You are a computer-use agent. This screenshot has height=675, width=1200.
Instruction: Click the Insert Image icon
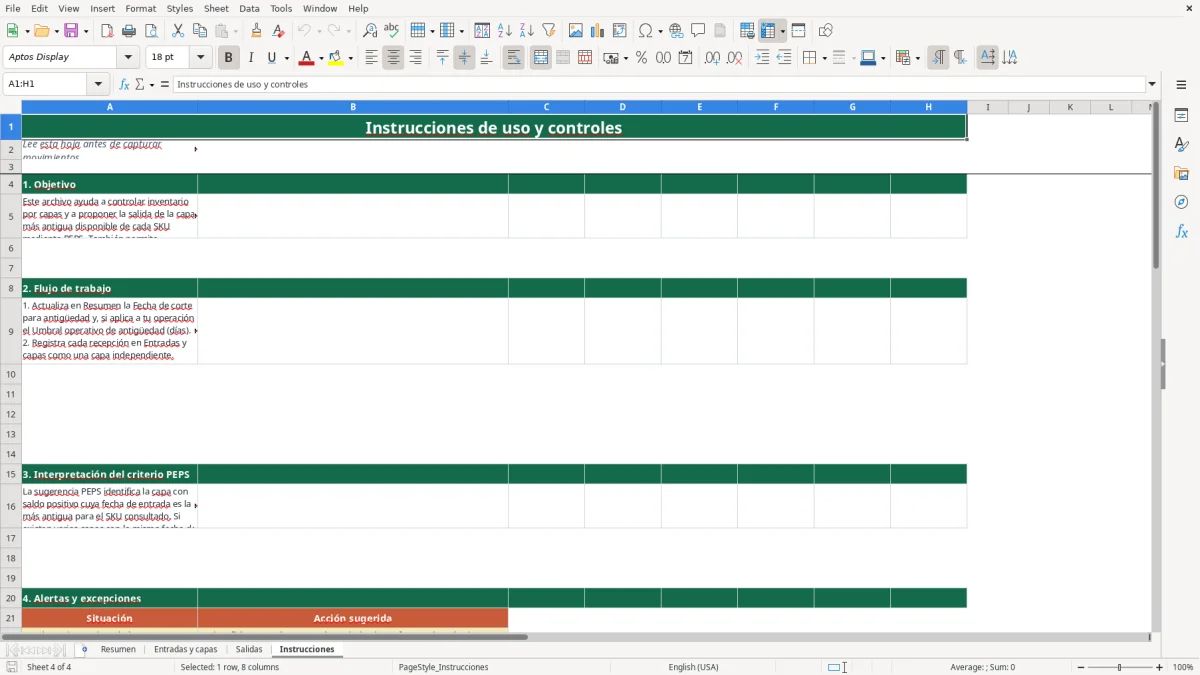coord(576,31)
